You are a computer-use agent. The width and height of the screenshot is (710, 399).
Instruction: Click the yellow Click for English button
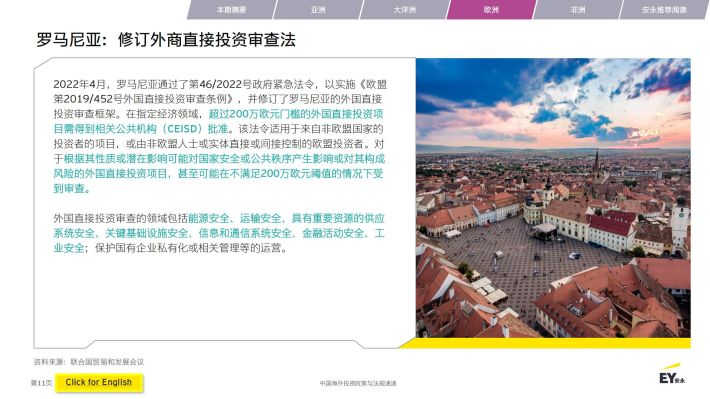click(99, 382)
